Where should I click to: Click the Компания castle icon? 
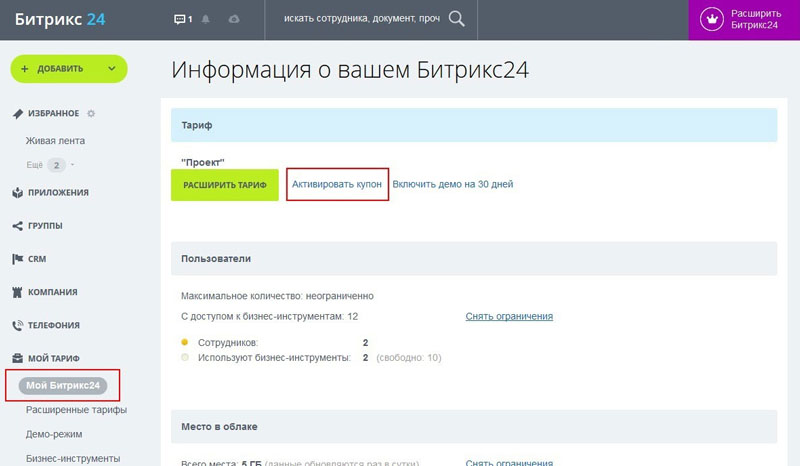pyautogui.click(x=18, y=292)
